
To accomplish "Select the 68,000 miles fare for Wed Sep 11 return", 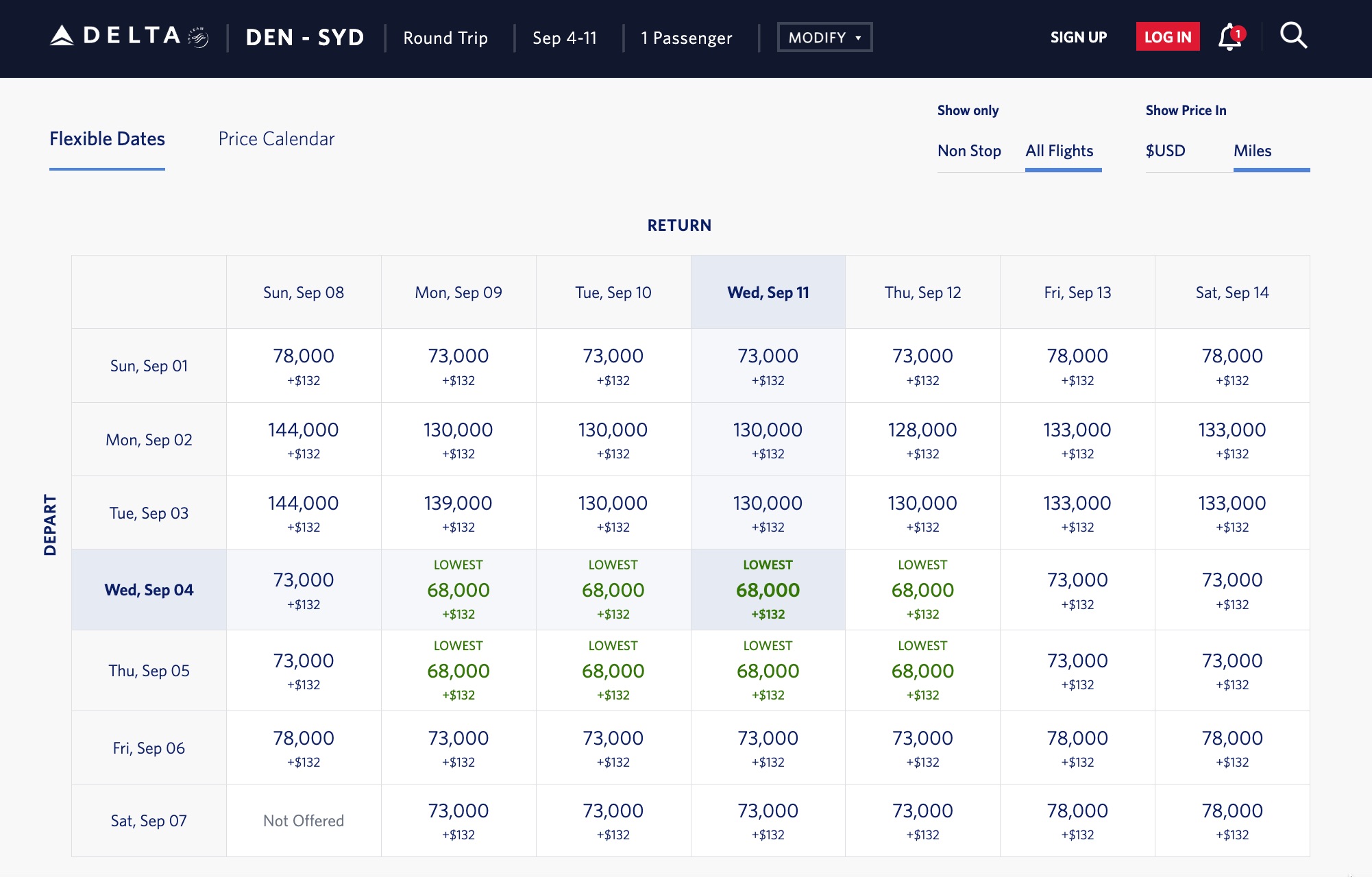I will click(768, 589).
